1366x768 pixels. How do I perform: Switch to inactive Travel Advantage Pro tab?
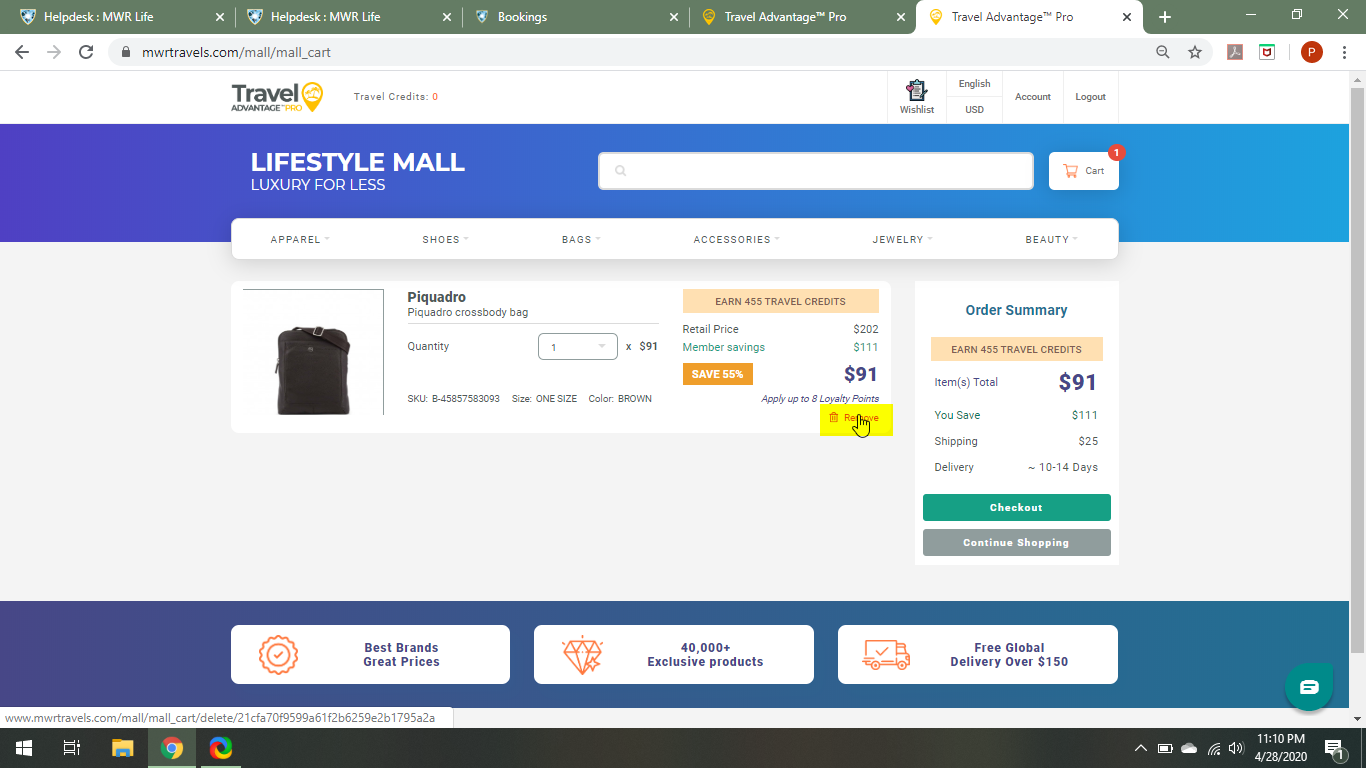click(x=801, y=17)
